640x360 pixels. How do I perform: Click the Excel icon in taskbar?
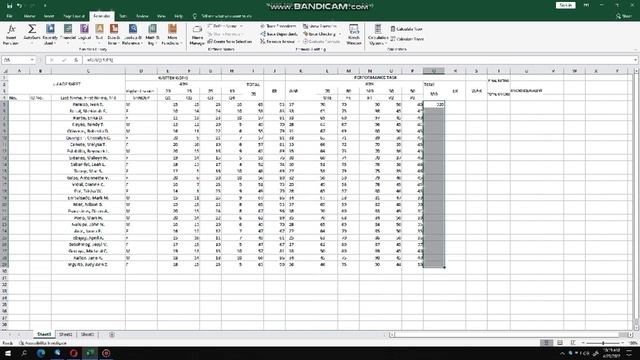[x=90, y=353]
